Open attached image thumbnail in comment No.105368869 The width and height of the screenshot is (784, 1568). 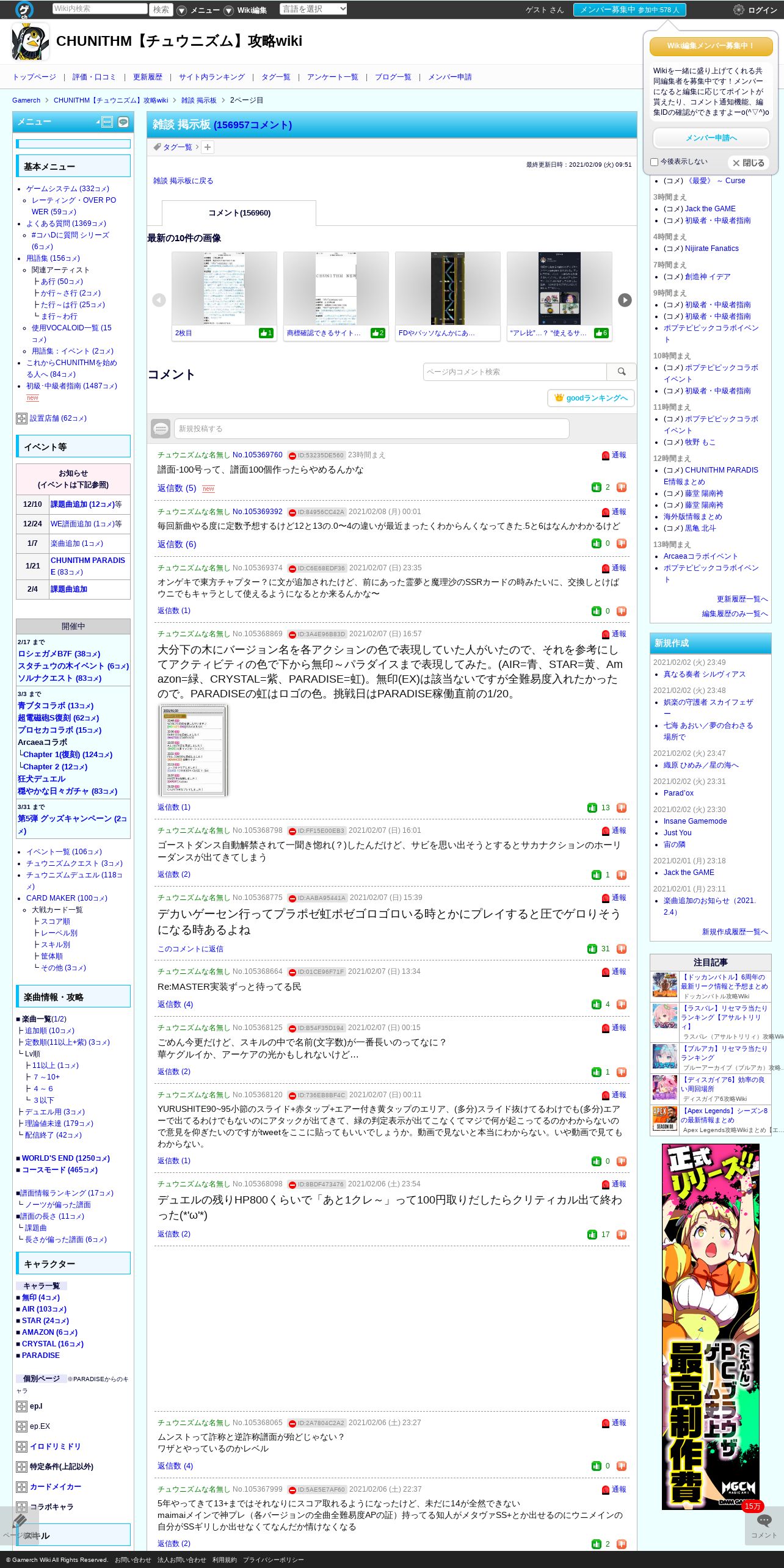pos(193,750)
